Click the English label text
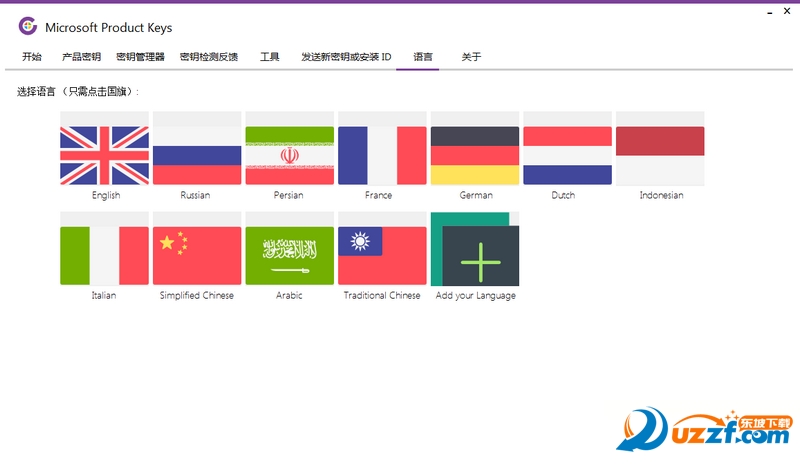Viewport: 800px width, 468px height. coord(106,195)
